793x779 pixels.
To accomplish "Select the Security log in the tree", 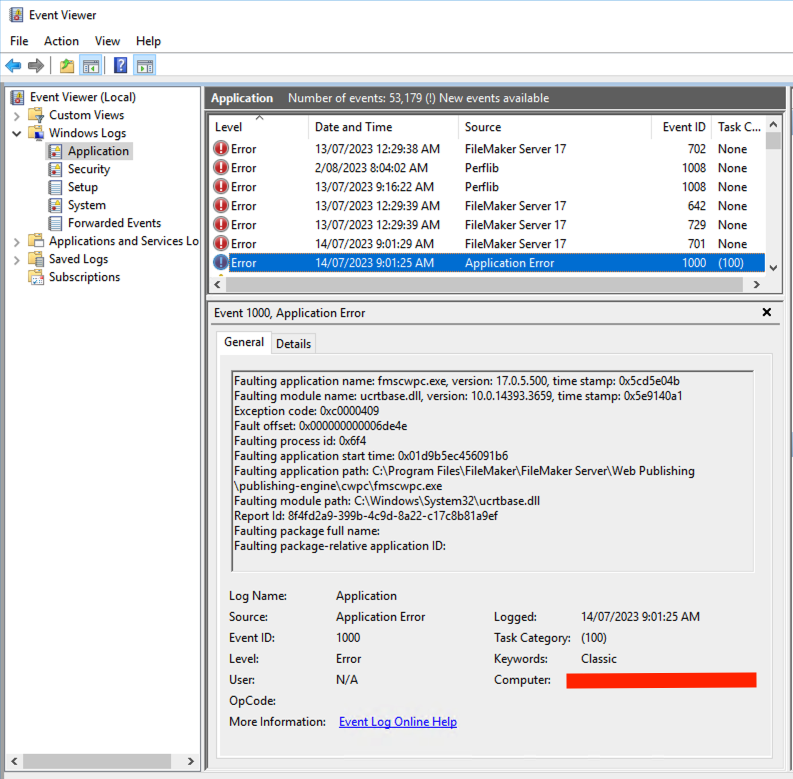I will pyautogui.click(x=88, y=169).
